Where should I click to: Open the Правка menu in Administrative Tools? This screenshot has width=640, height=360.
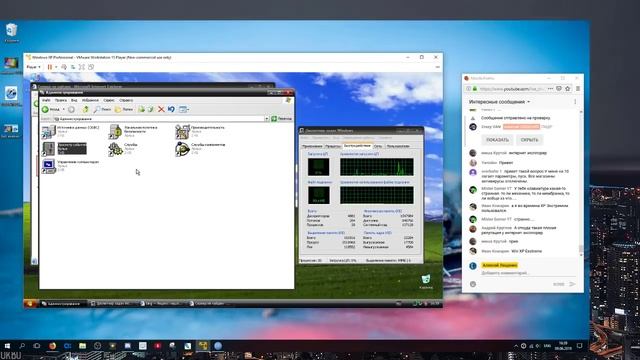point(60,100)
